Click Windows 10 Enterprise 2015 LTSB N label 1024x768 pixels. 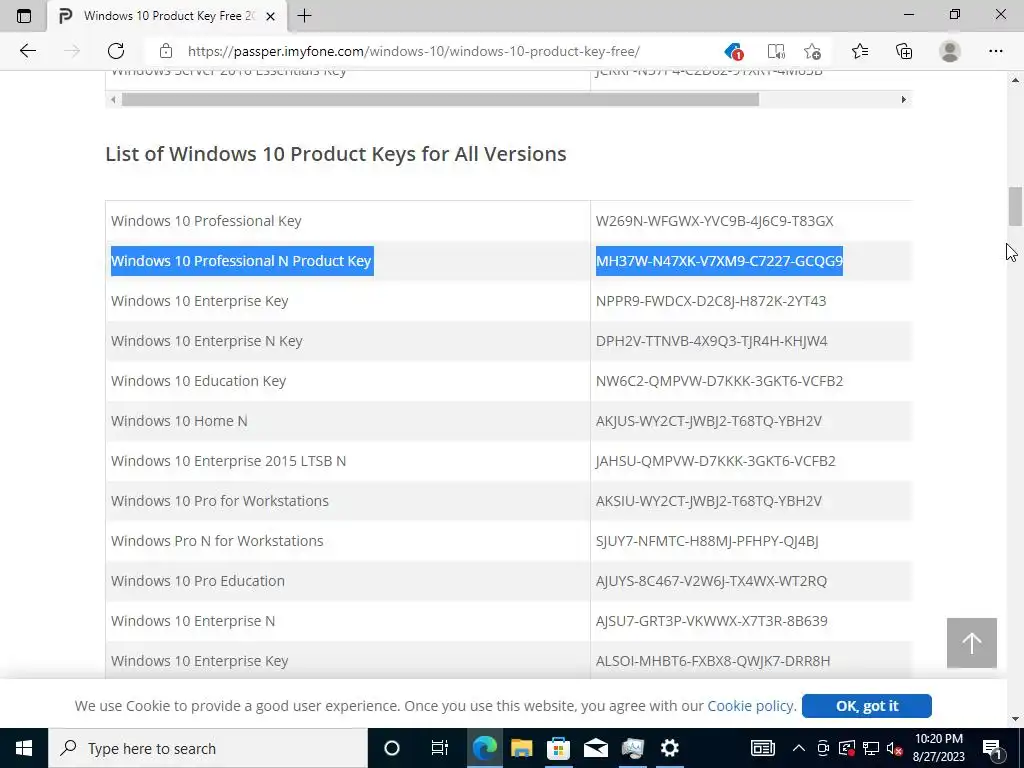click(229, 460)
